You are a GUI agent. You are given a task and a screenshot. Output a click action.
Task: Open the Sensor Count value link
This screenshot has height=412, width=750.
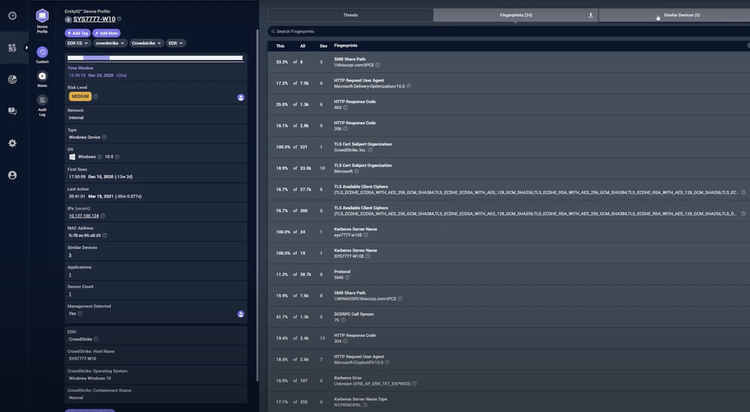pos(70,294)
